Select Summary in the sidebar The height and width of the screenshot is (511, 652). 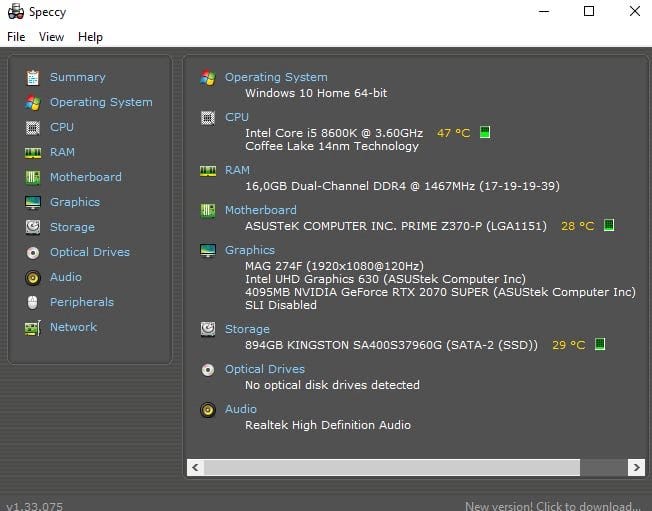pos(78,77)
